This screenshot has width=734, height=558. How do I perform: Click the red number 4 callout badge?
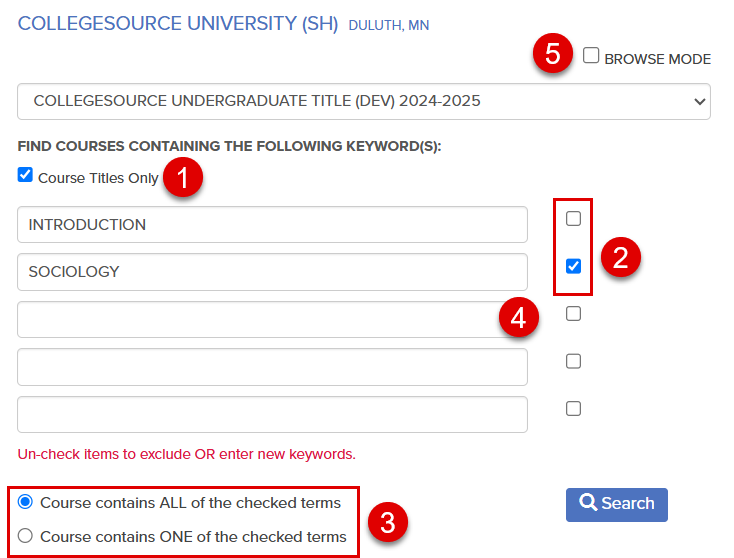(519, 317)
